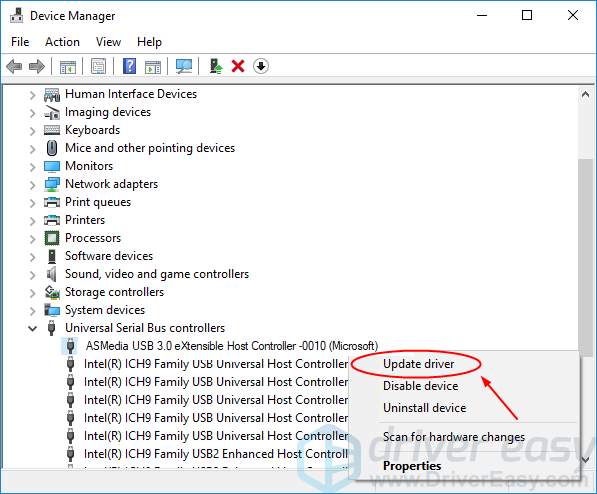Open the Action menu
This screenshot has height=494, width=597.
pyautogui.click(x=62, y=42)
